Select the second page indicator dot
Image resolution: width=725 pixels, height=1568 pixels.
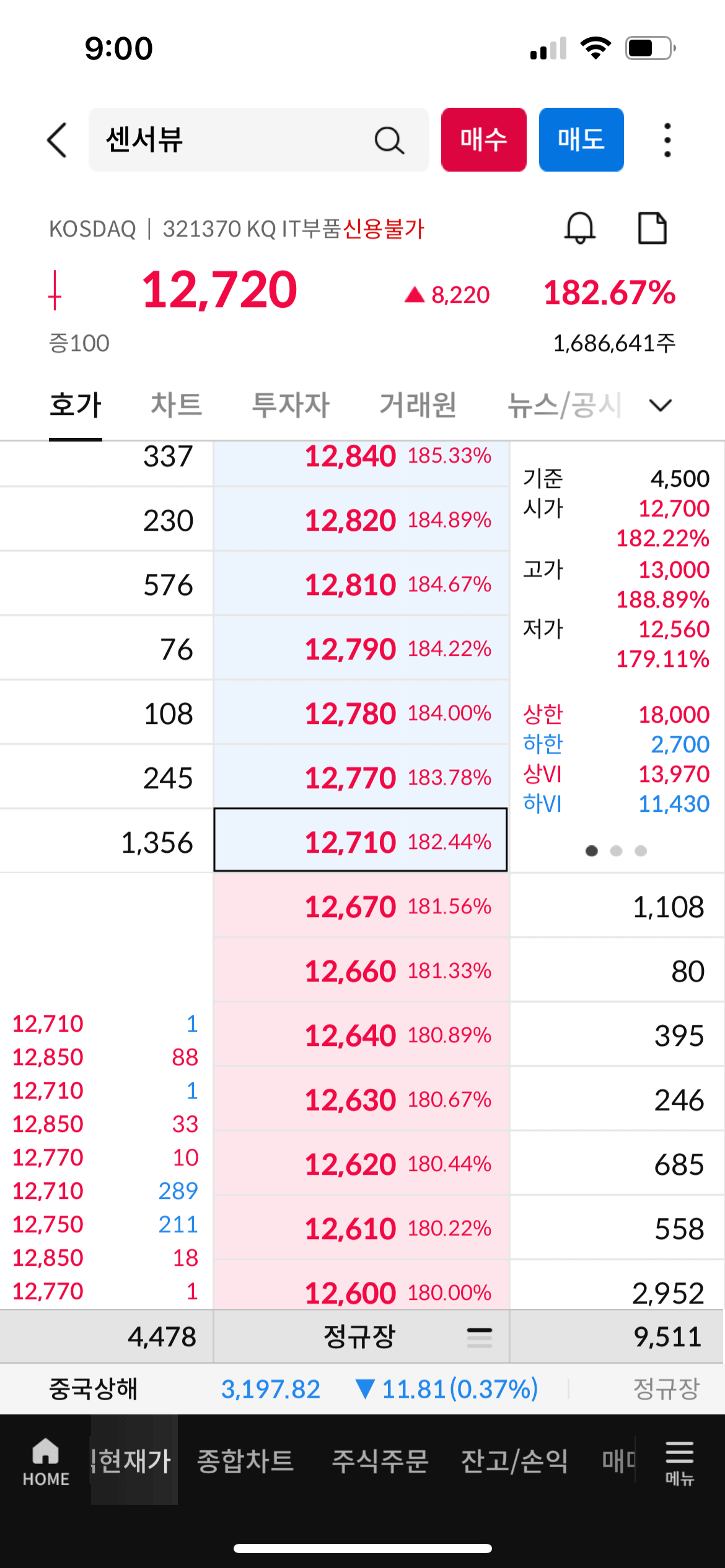[616, 851]
